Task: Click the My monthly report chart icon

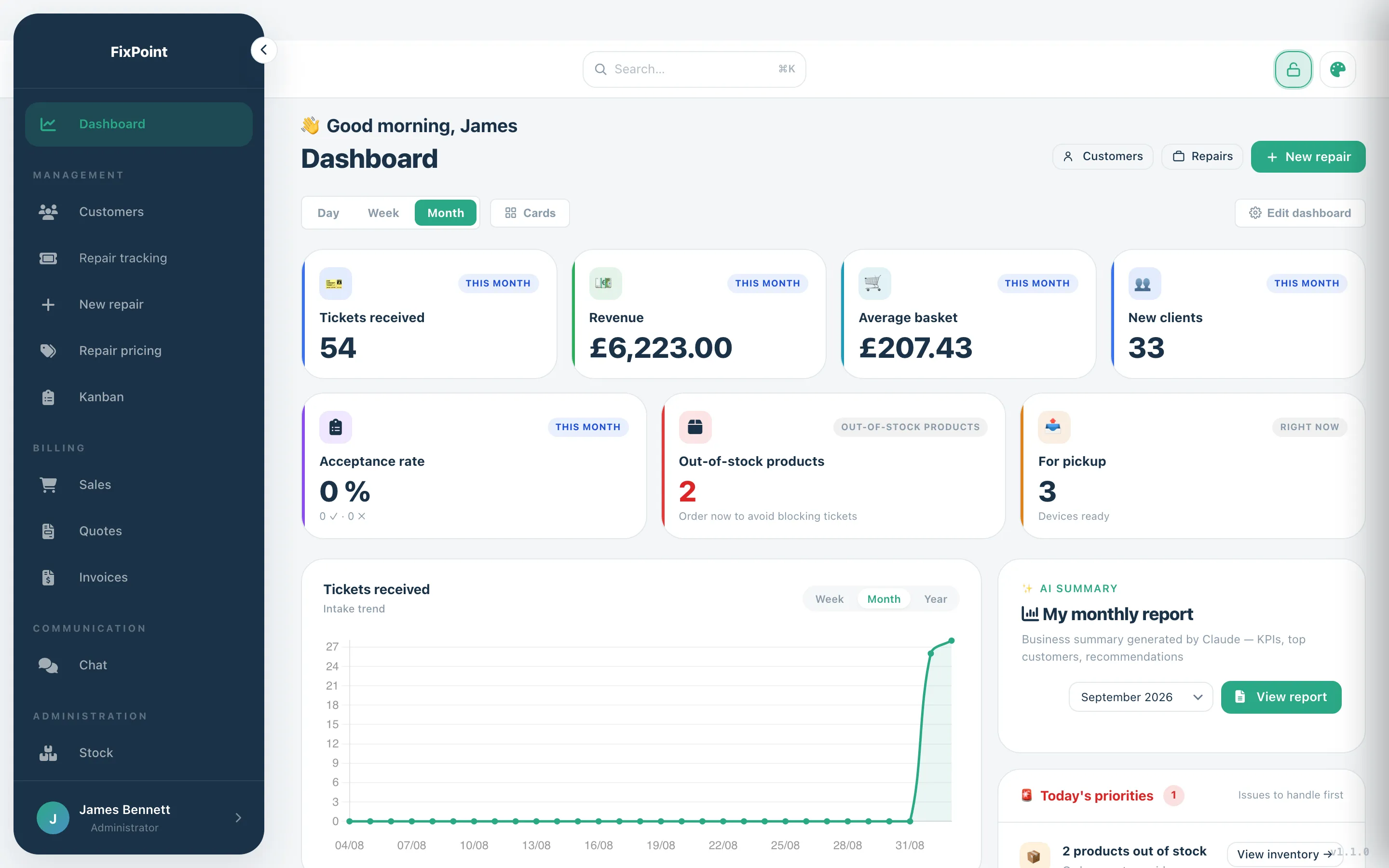Action: point(1030,614)
